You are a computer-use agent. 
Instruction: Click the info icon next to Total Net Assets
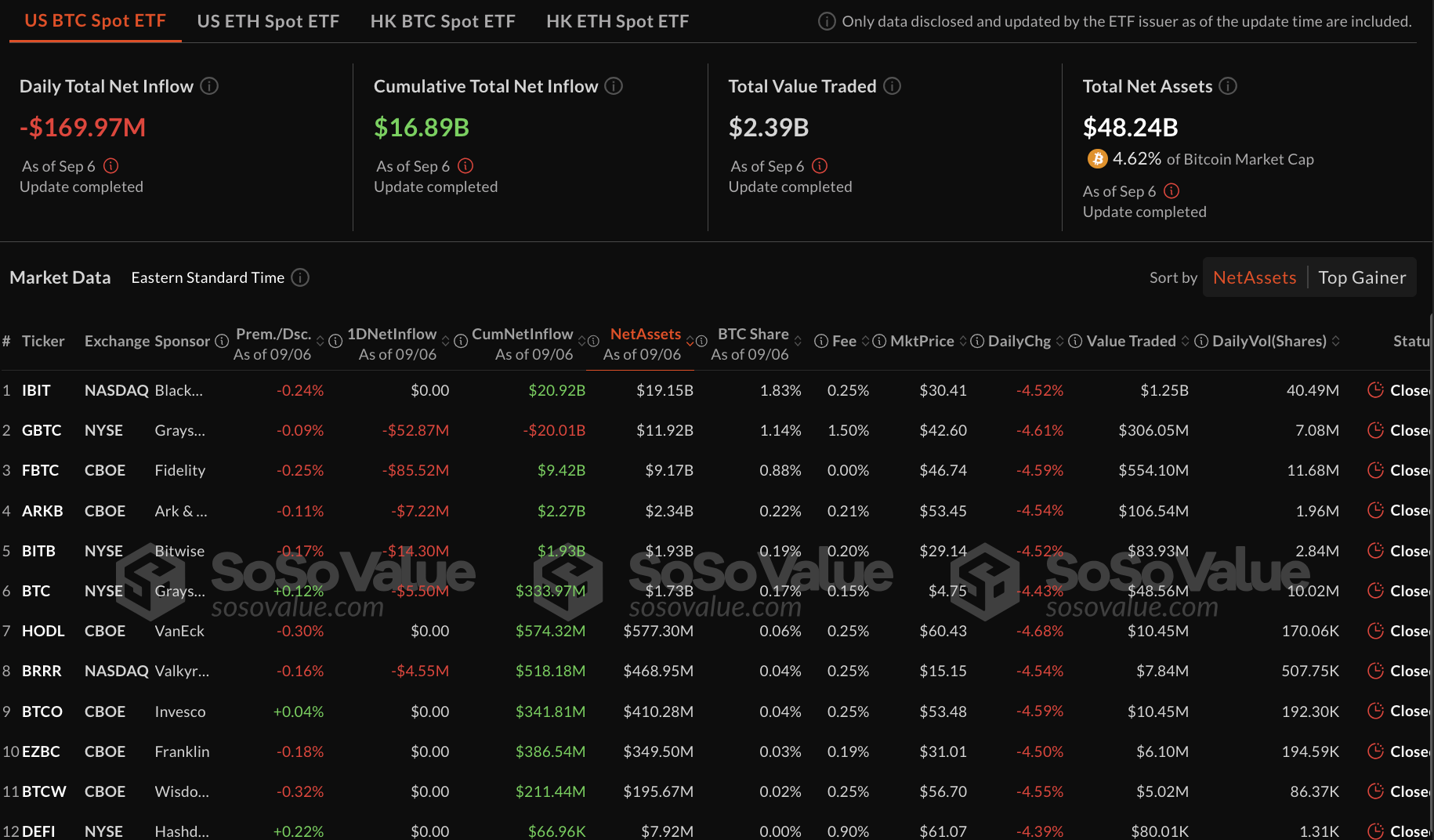coord(1228,85)
